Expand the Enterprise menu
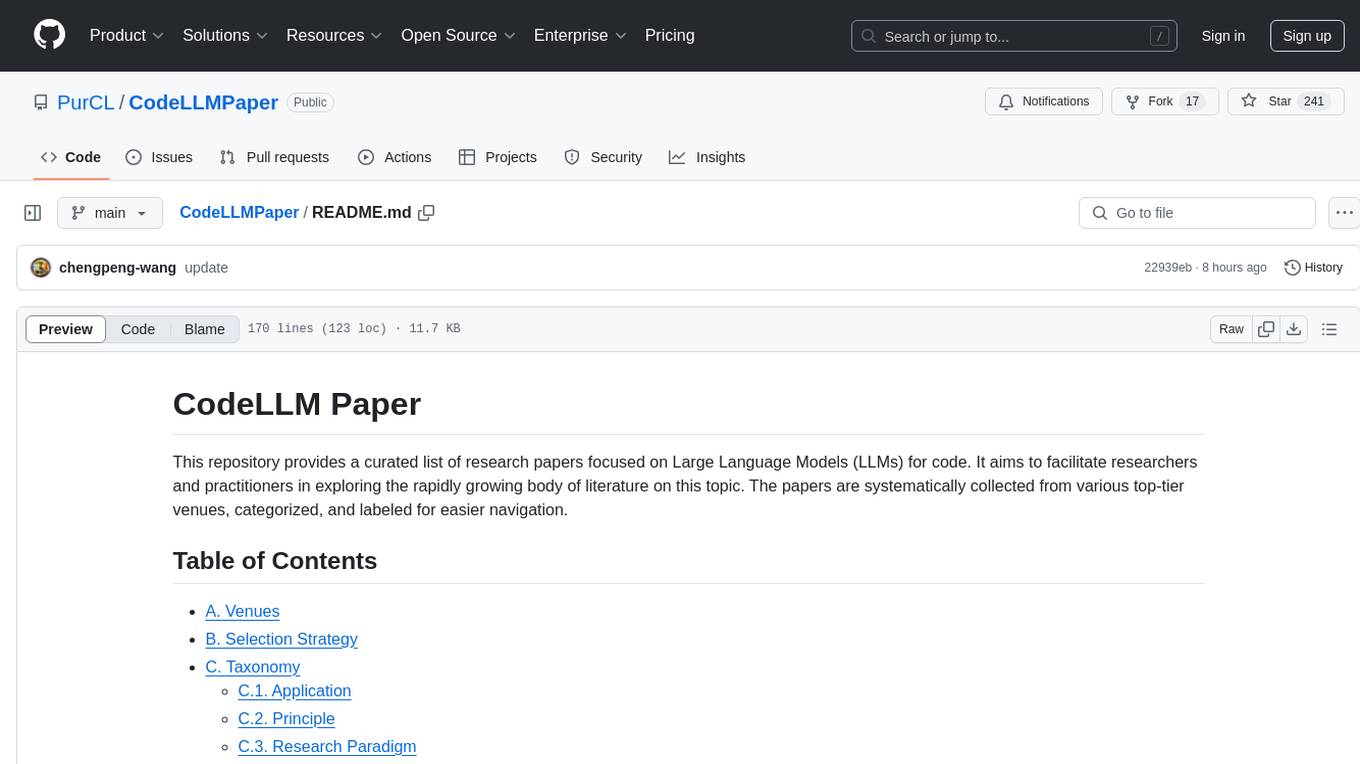This screenshot has height=764, width=1360. pyautogui.click(x=580, y=35)
